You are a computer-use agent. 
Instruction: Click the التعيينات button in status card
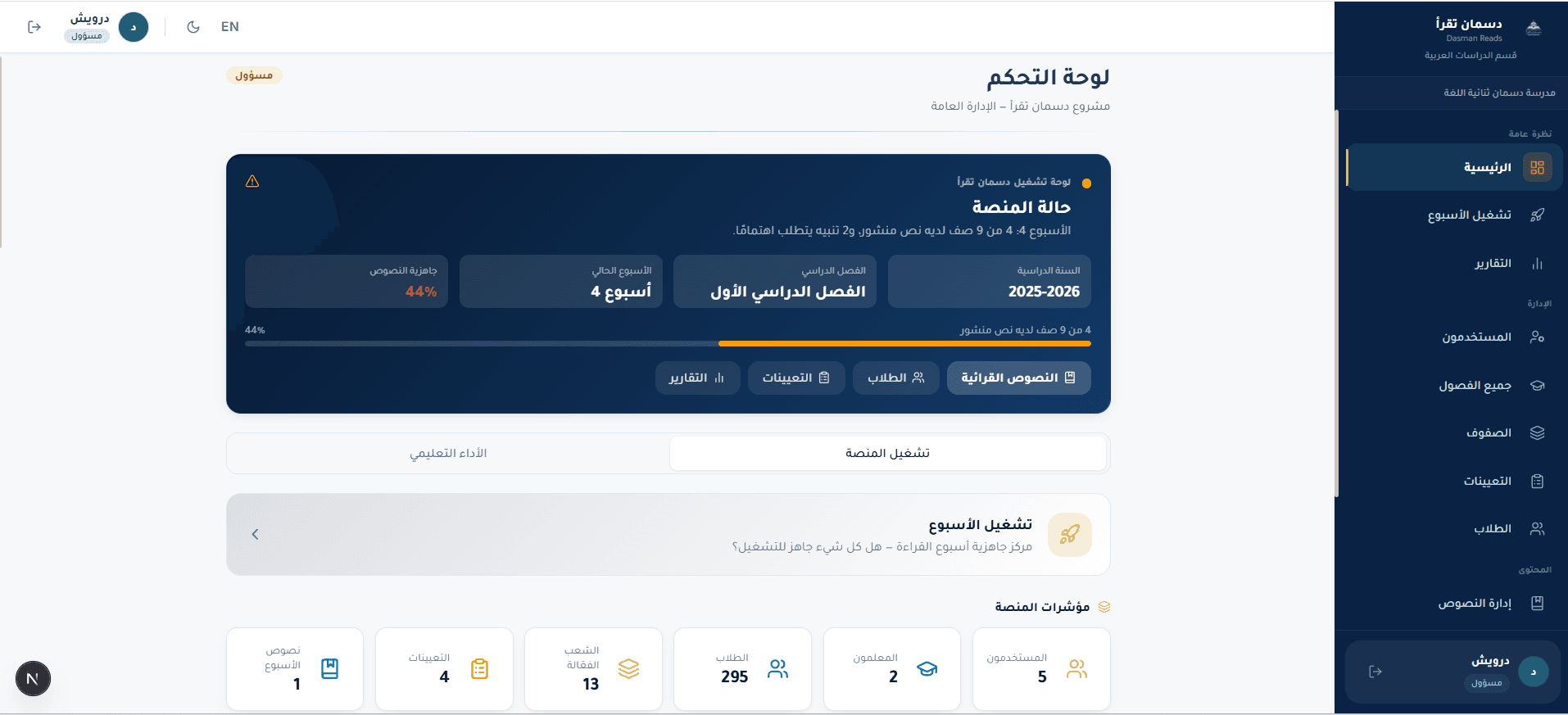(x=796, y=378)
